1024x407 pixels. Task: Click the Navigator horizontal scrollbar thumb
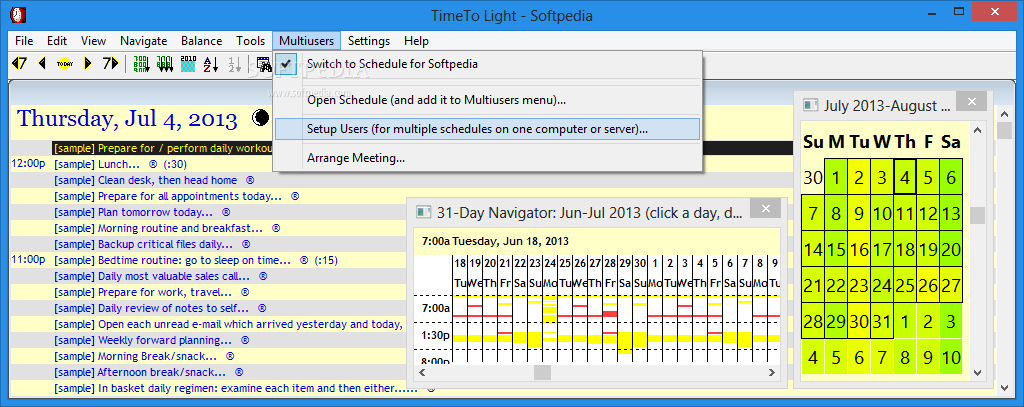pyautogui.click(x=542, y=372)
